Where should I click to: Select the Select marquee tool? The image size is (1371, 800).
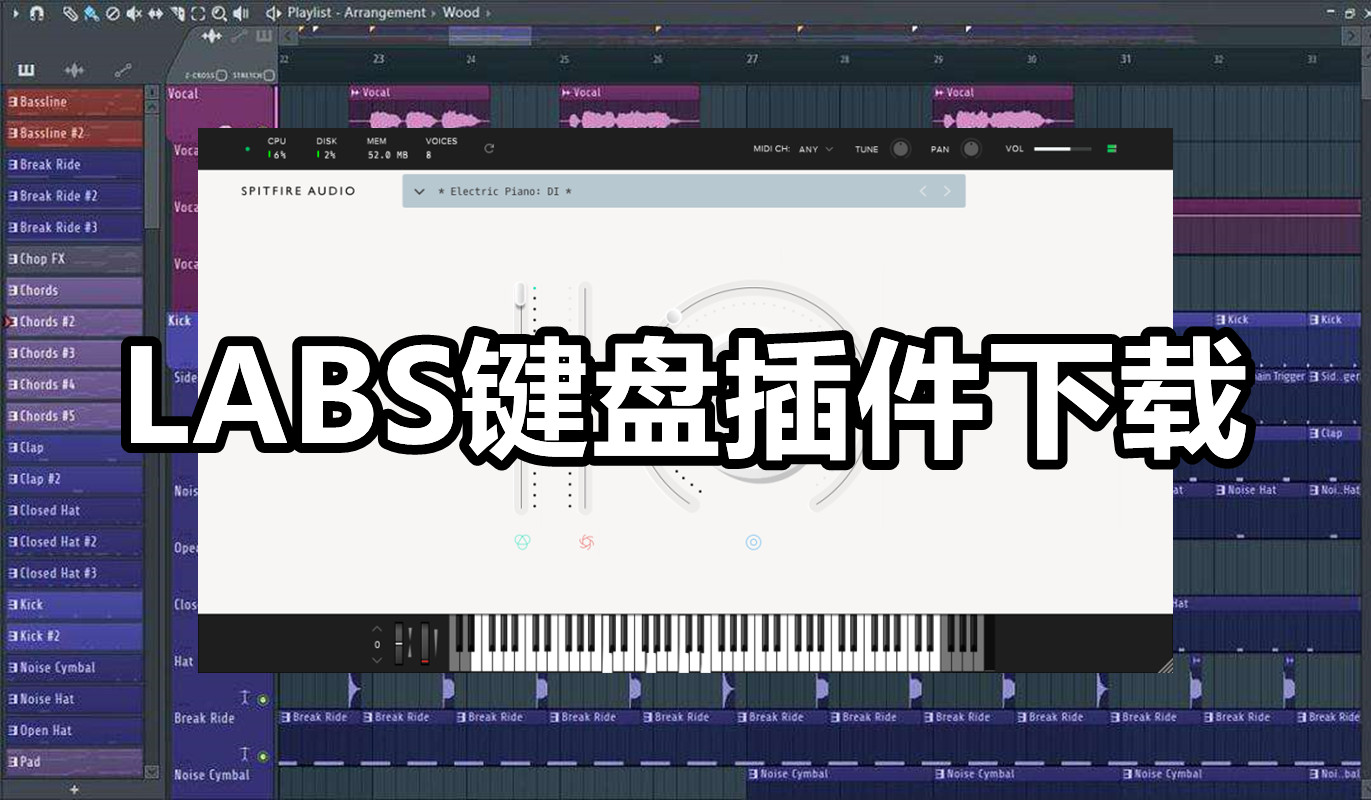pos(198,13)
